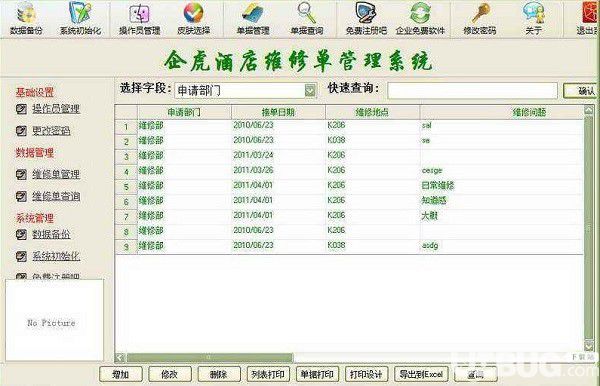Click the 修改密码 key icon

tap(479, 18)
